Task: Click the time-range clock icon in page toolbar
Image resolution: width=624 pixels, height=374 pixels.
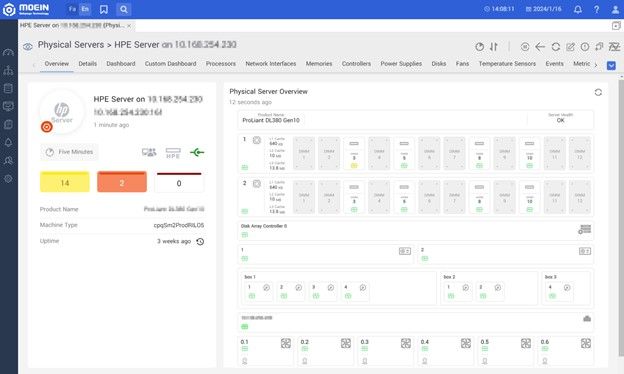Action: [x=480, y=47]
